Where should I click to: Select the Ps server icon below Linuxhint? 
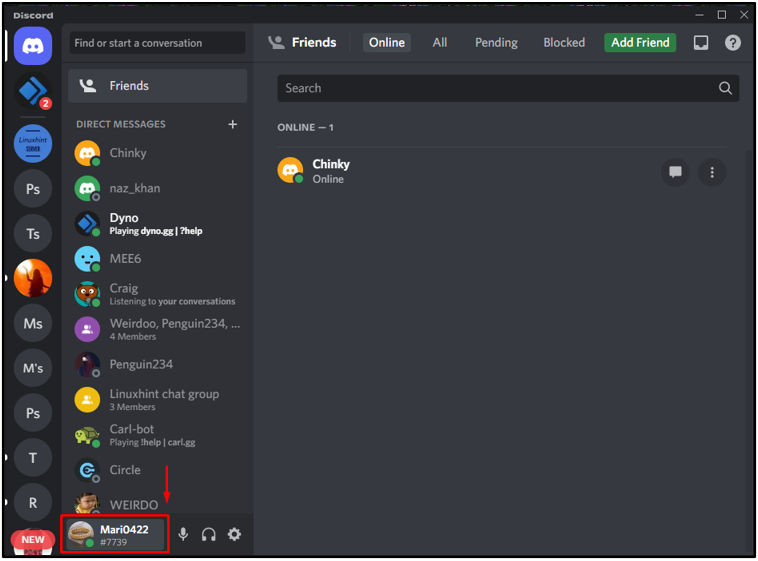coord(33,189)
